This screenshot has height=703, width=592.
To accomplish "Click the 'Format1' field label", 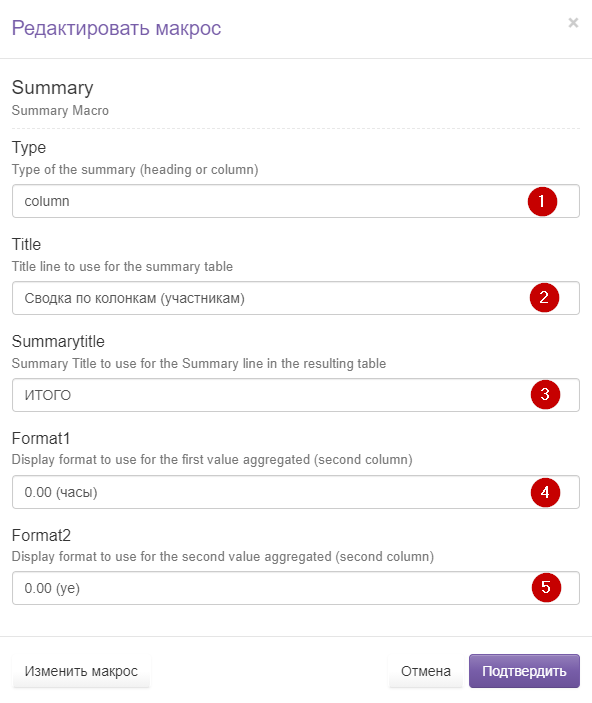I will tap(41, 438).
